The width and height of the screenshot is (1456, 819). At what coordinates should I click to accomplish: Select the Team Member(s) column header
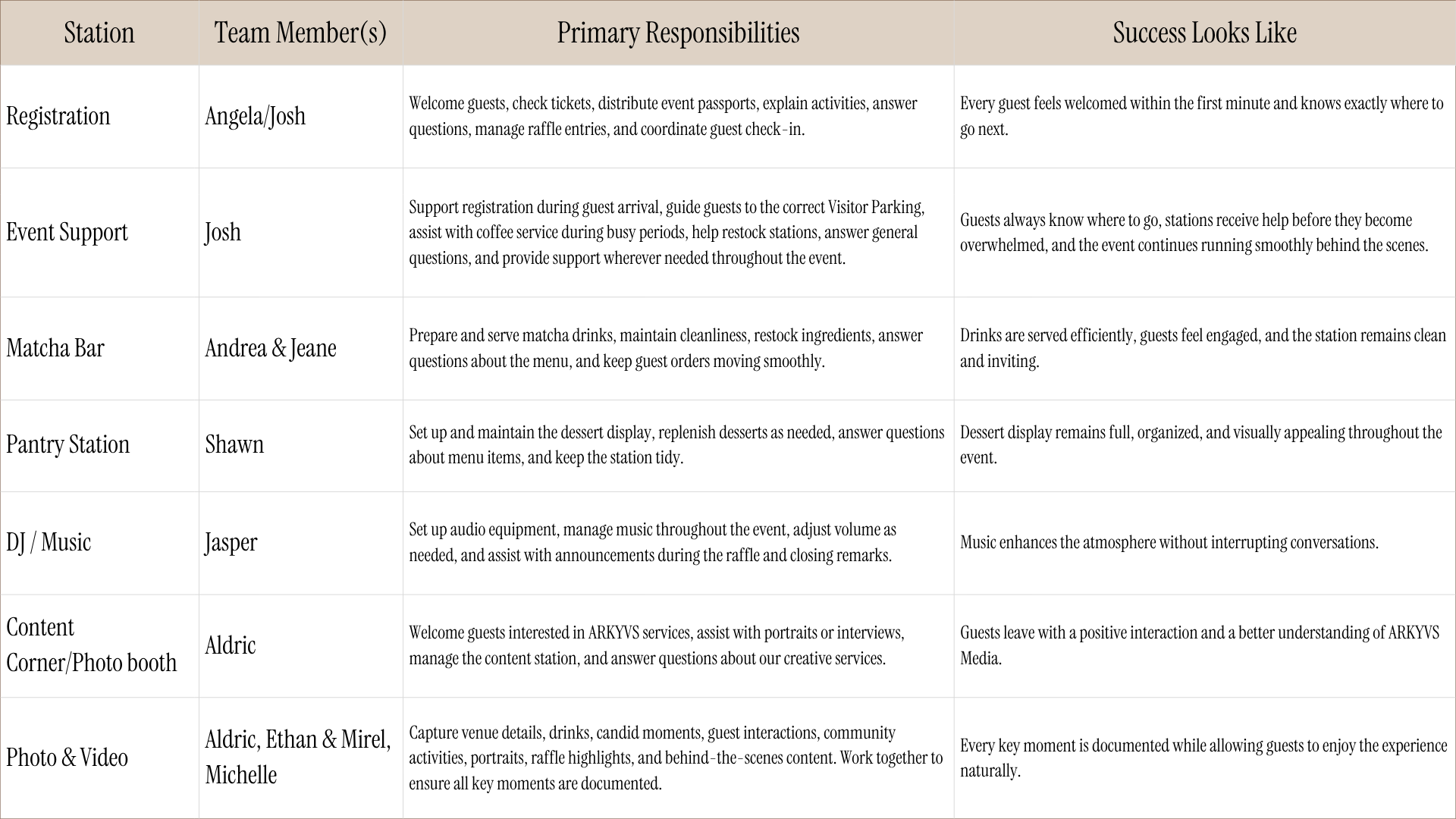(301, 33)
